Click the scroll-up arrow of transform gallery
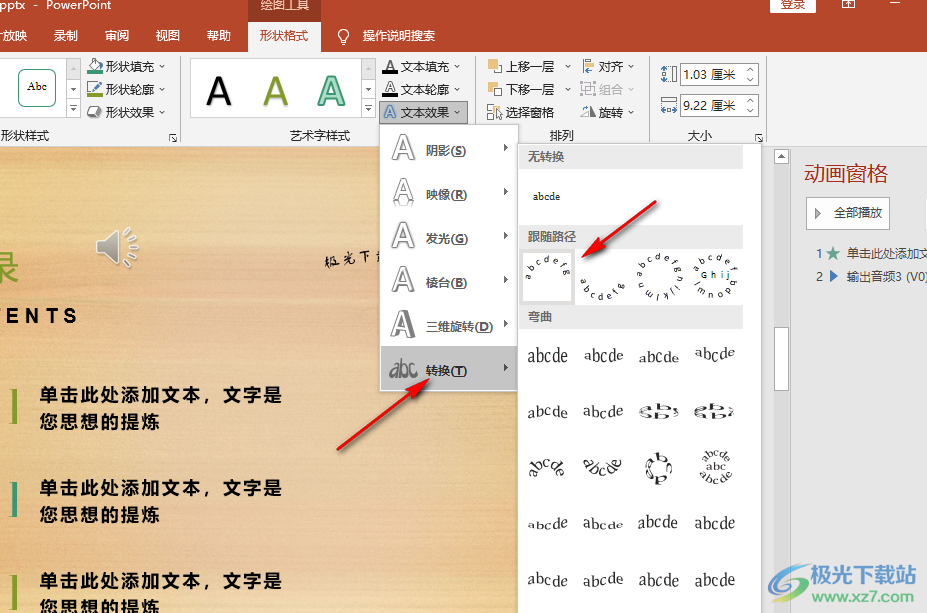Image resolution: width=927 pixels, height=613 pixels. pos(782,157)
